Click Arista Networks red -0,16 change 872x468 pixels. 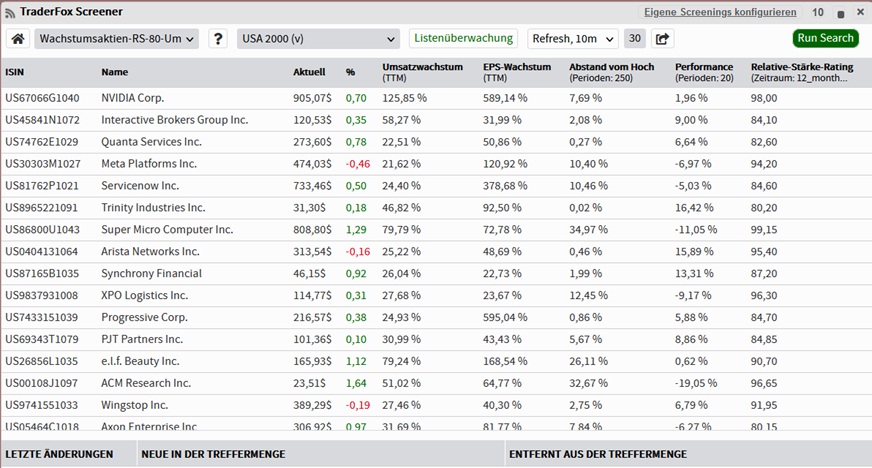(x=358, y=252)
